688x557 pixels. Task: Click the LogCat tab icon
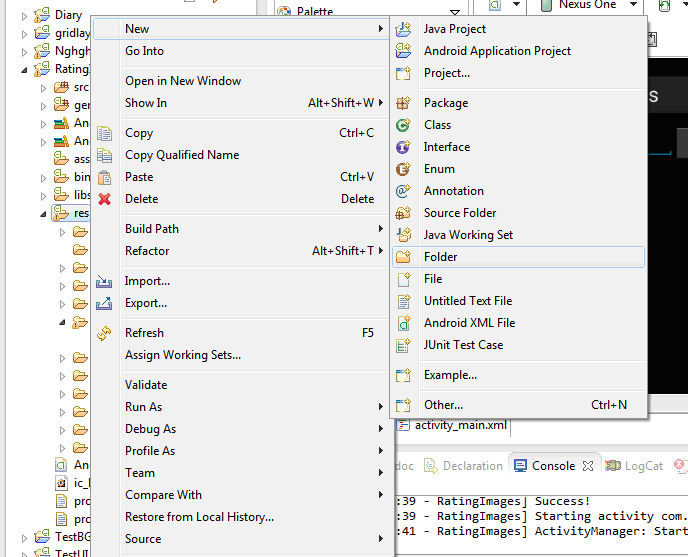[x=613, y=465]
